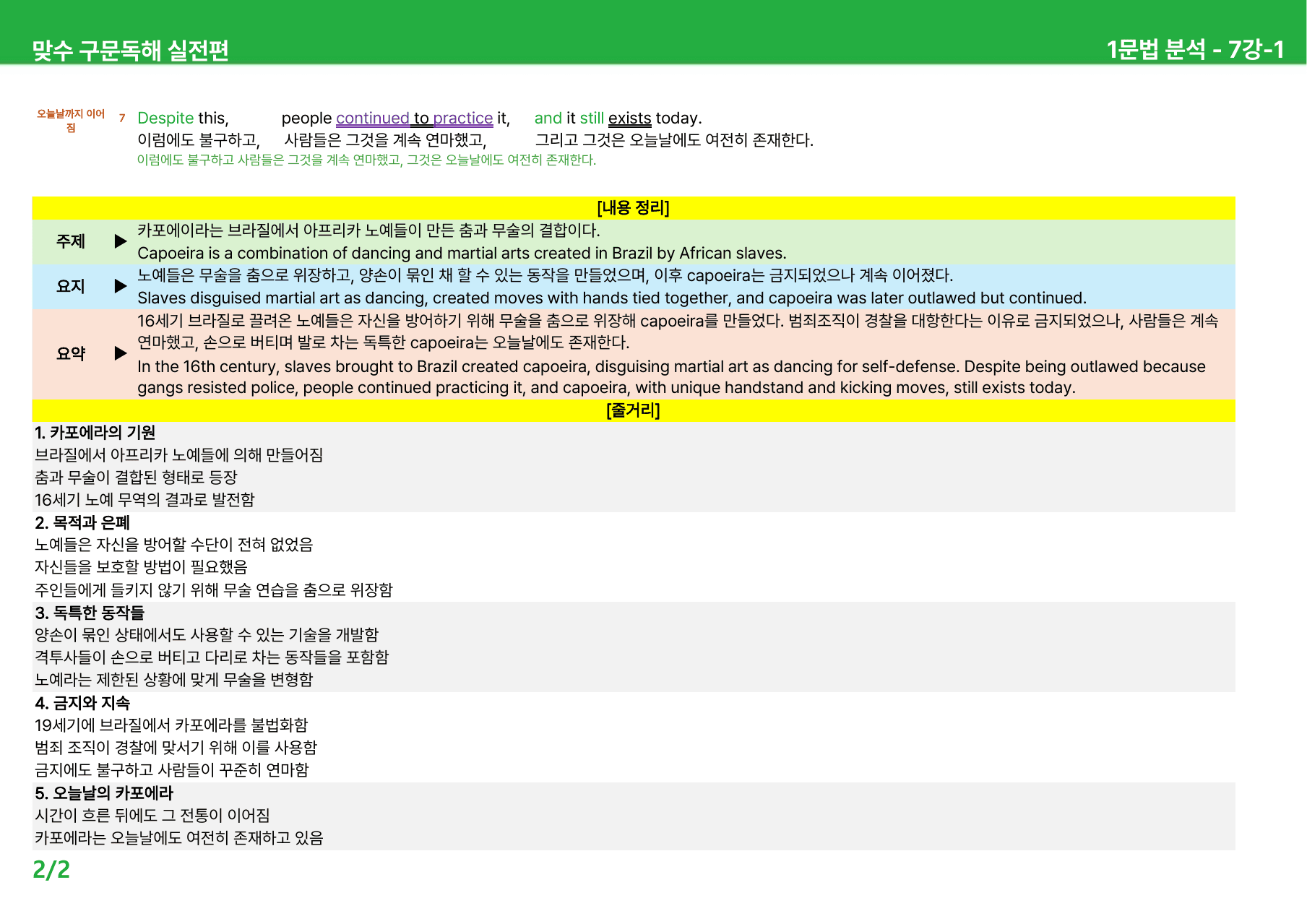
Task: Click the line 주인들에게 들키지 않기 위해
Action: 214,590
